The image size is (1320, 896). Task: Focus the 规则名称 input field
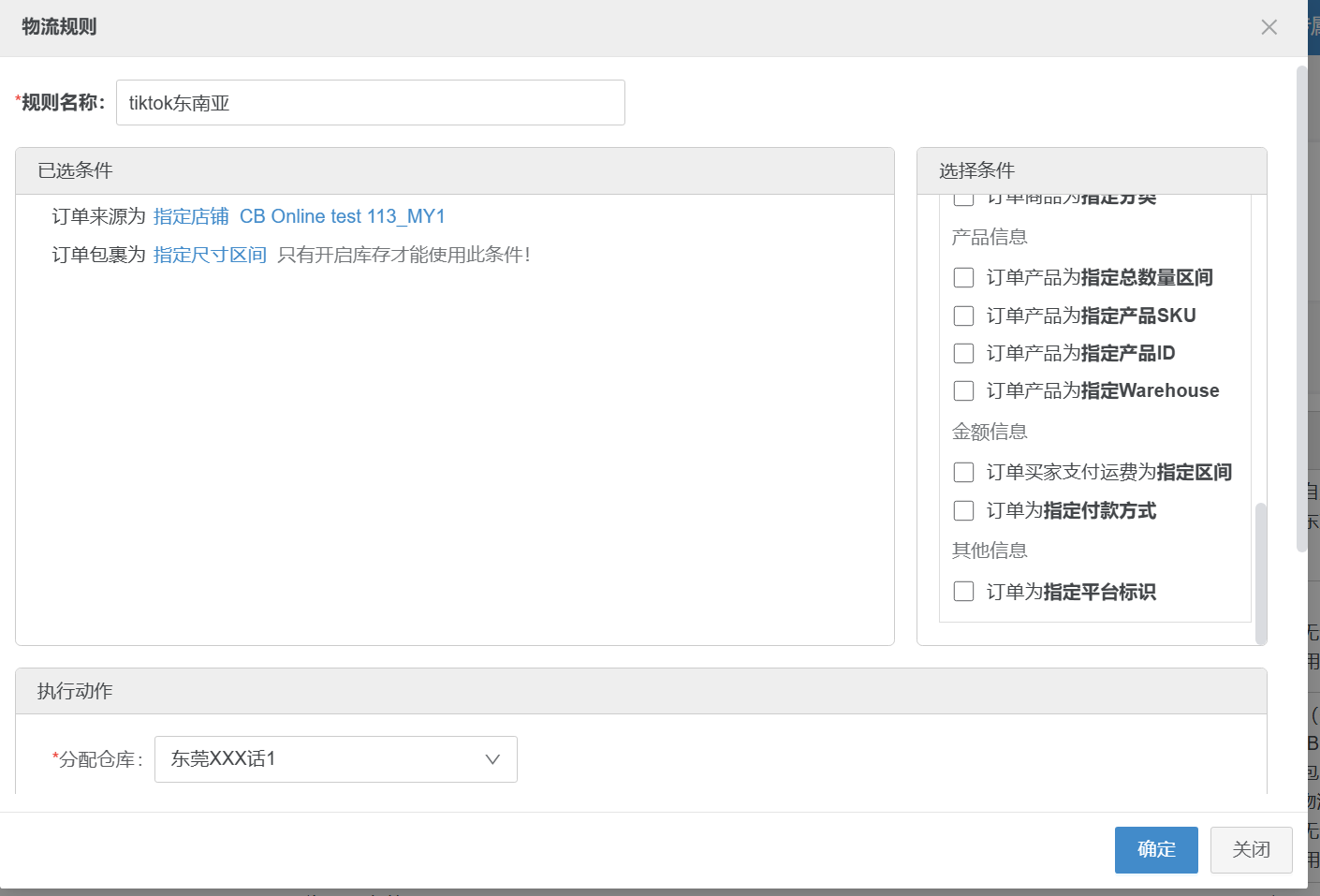click(370, 103)
